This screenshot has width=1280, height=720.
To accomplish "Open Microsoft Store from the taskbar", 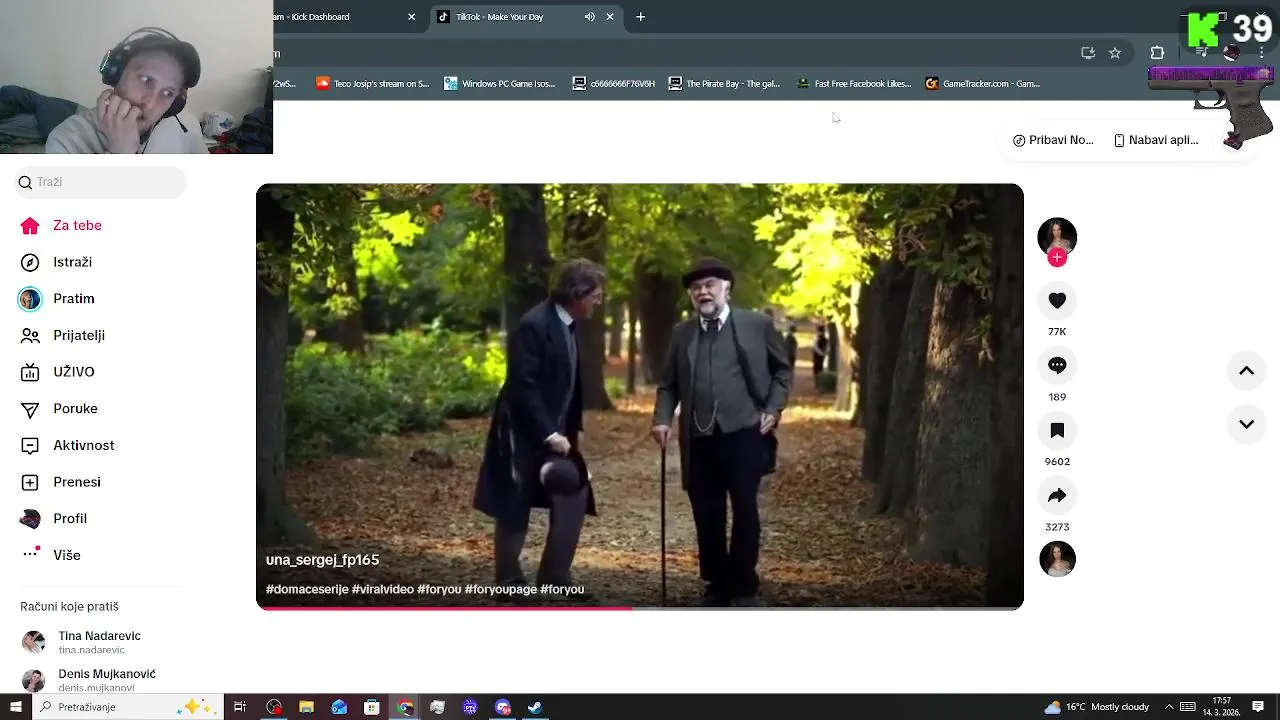I will [371, 707].
